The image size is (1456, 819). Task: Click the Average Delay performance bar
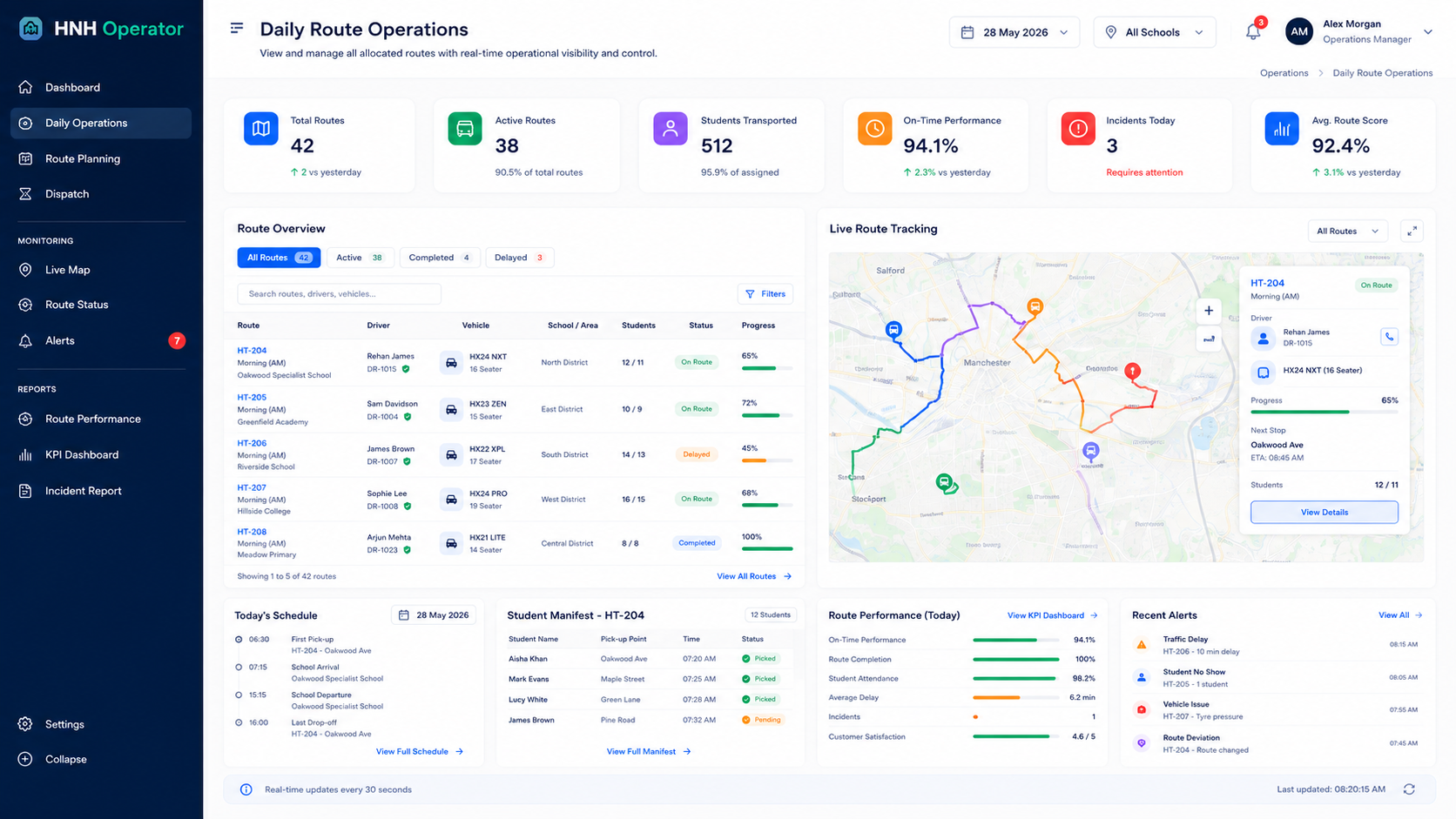pos(1015,697)
